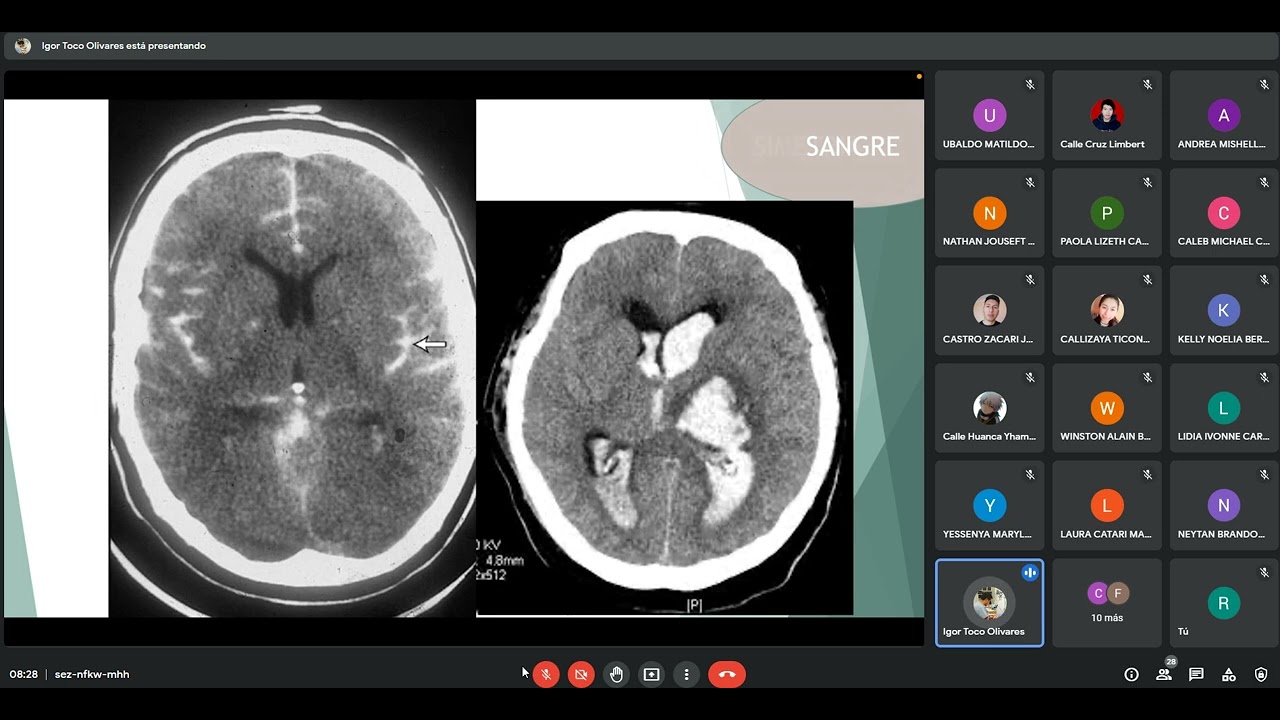1280x720 pixels.
Task: Select Igor Toco Olivares speaker tile
Action: point(989,603)
